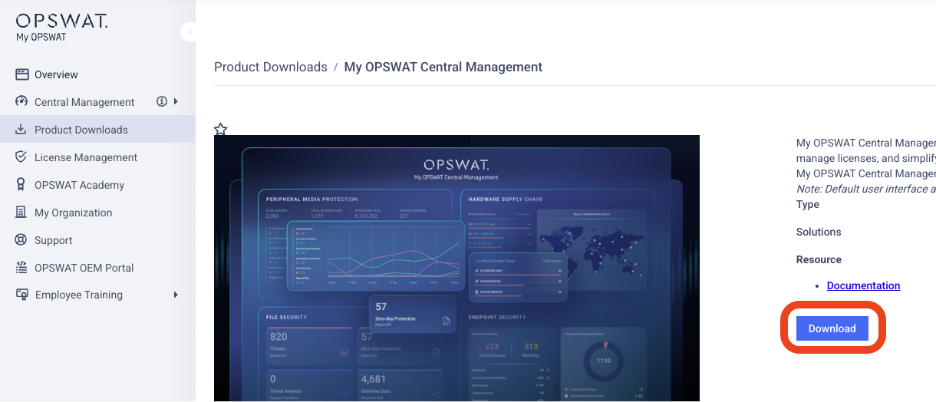Click the Central Management gauge icon
Viewport: 936px width, 402px height.
click(21, 101)
